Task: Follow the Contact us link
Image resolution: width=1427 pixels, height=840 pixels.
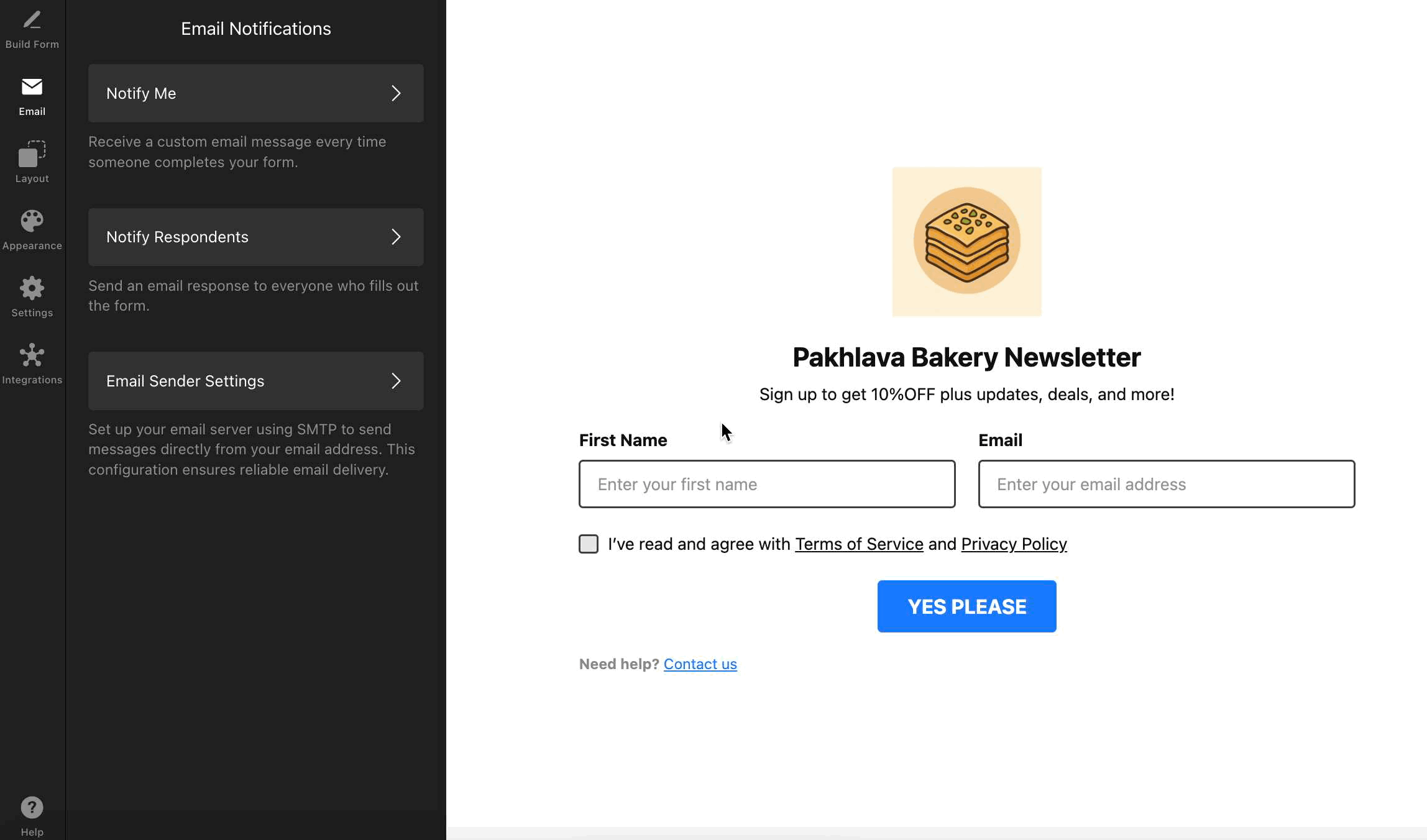Action: click(700, 664)
